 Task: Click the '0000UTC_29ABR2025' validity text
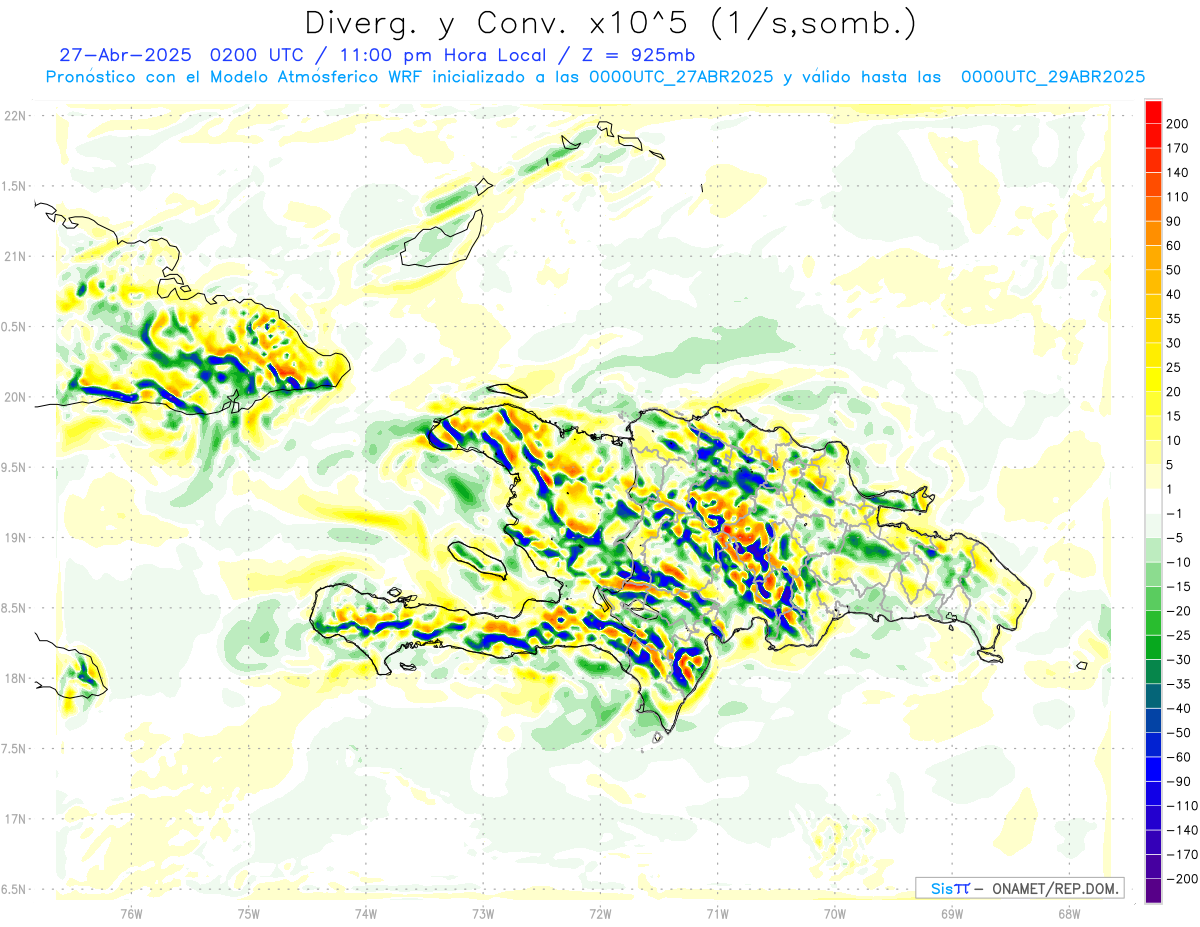click(x=1052, y=77)
